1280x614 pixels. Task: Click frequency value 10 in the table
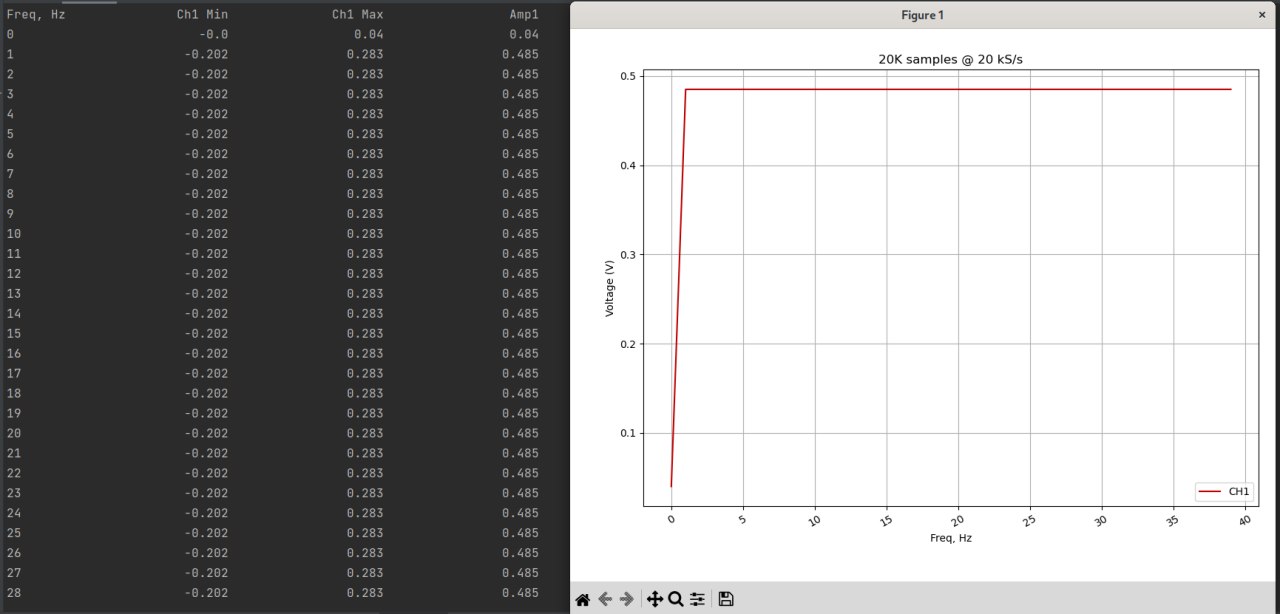click(x=14, y=234)
